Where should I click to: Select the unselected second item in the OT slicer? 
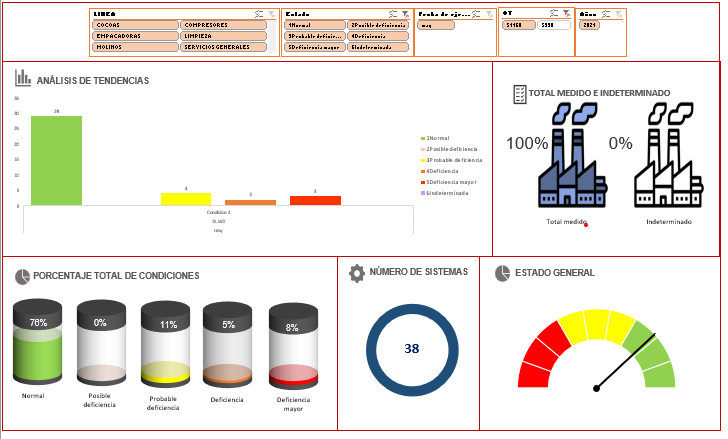553,25
